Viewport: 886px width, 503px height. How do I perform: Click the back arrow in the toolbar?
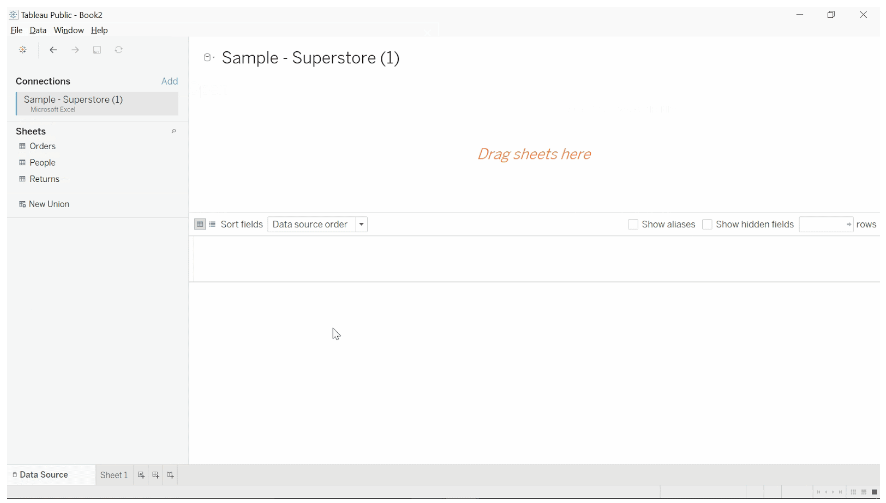coord(53,49)
